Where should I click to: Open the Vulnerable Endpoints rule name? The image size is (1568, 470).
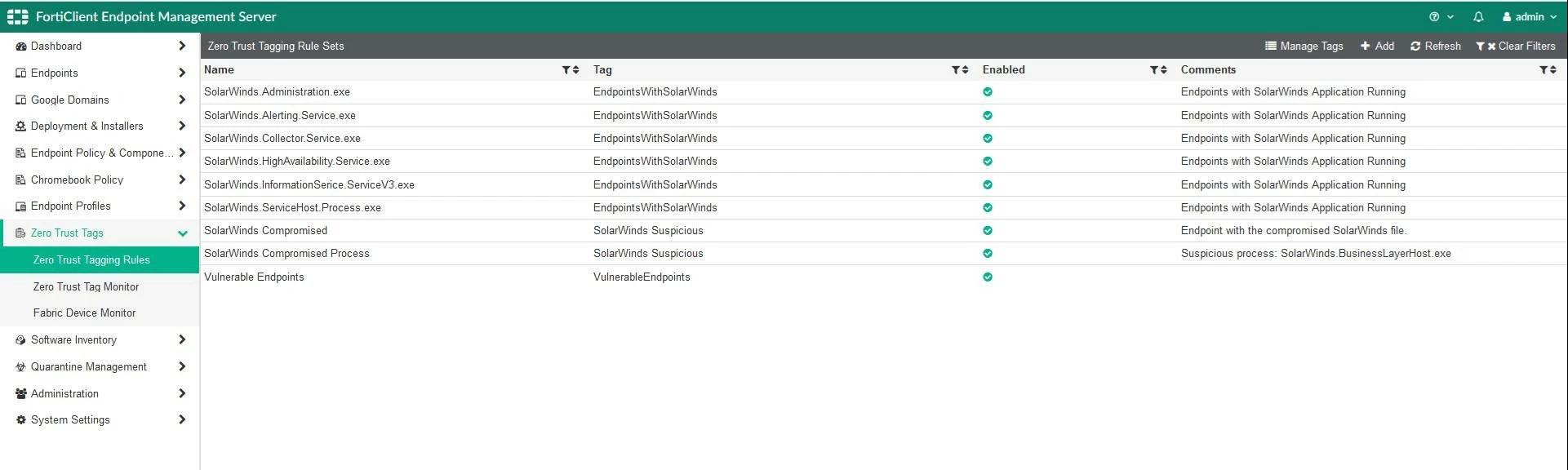click(254, 277)
